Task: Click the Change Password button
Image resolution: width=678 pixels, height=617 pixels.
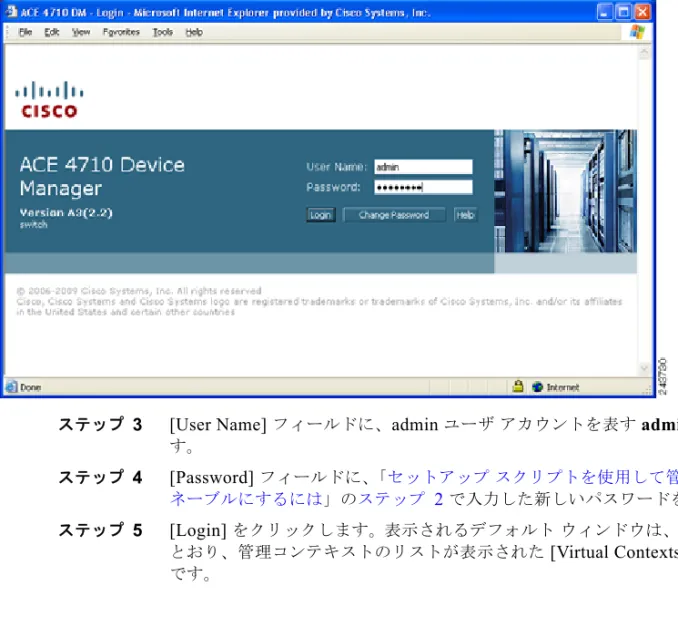Action: tap(394, 215)
